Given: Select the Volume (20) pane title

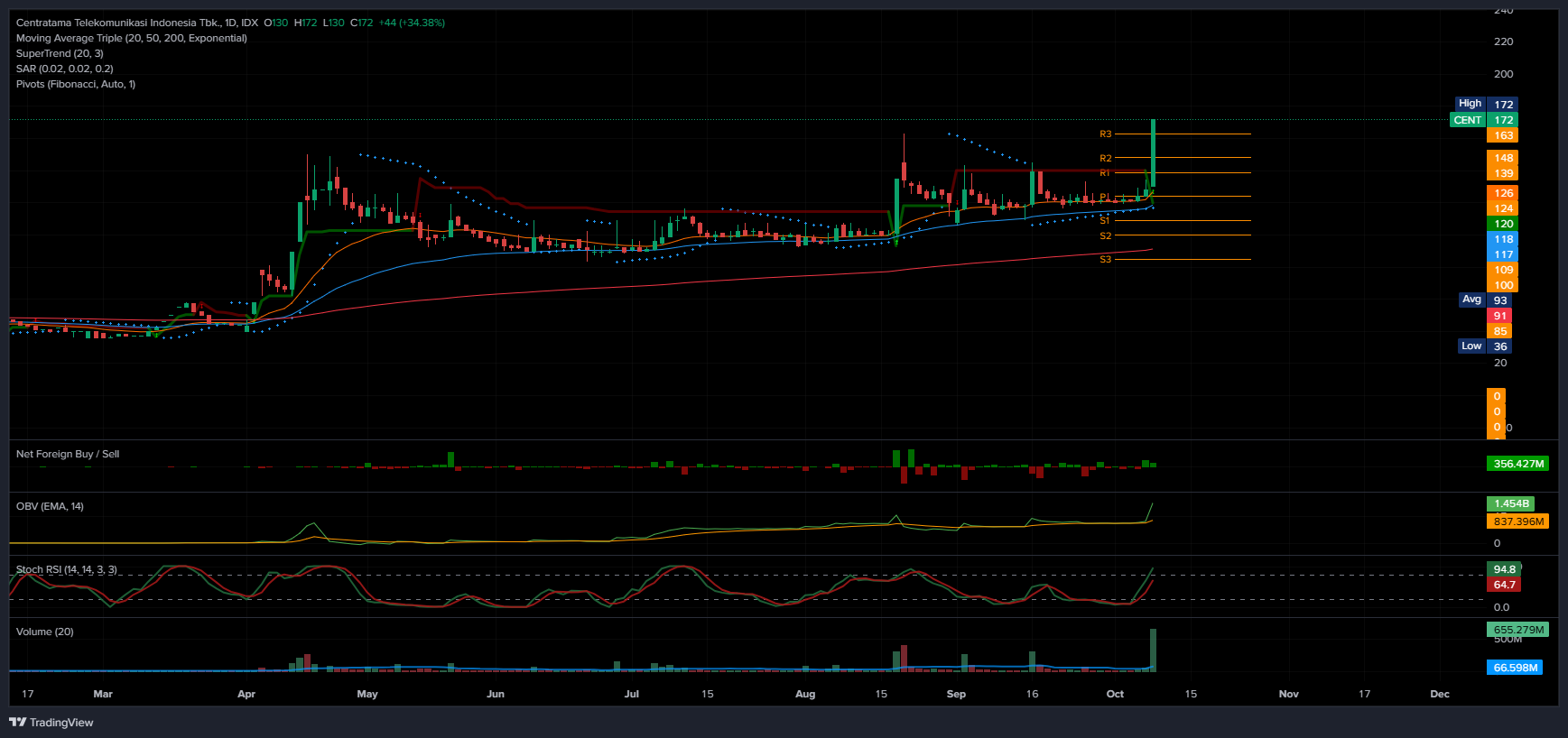Looking at the screenshot, I should click(45, 632).
